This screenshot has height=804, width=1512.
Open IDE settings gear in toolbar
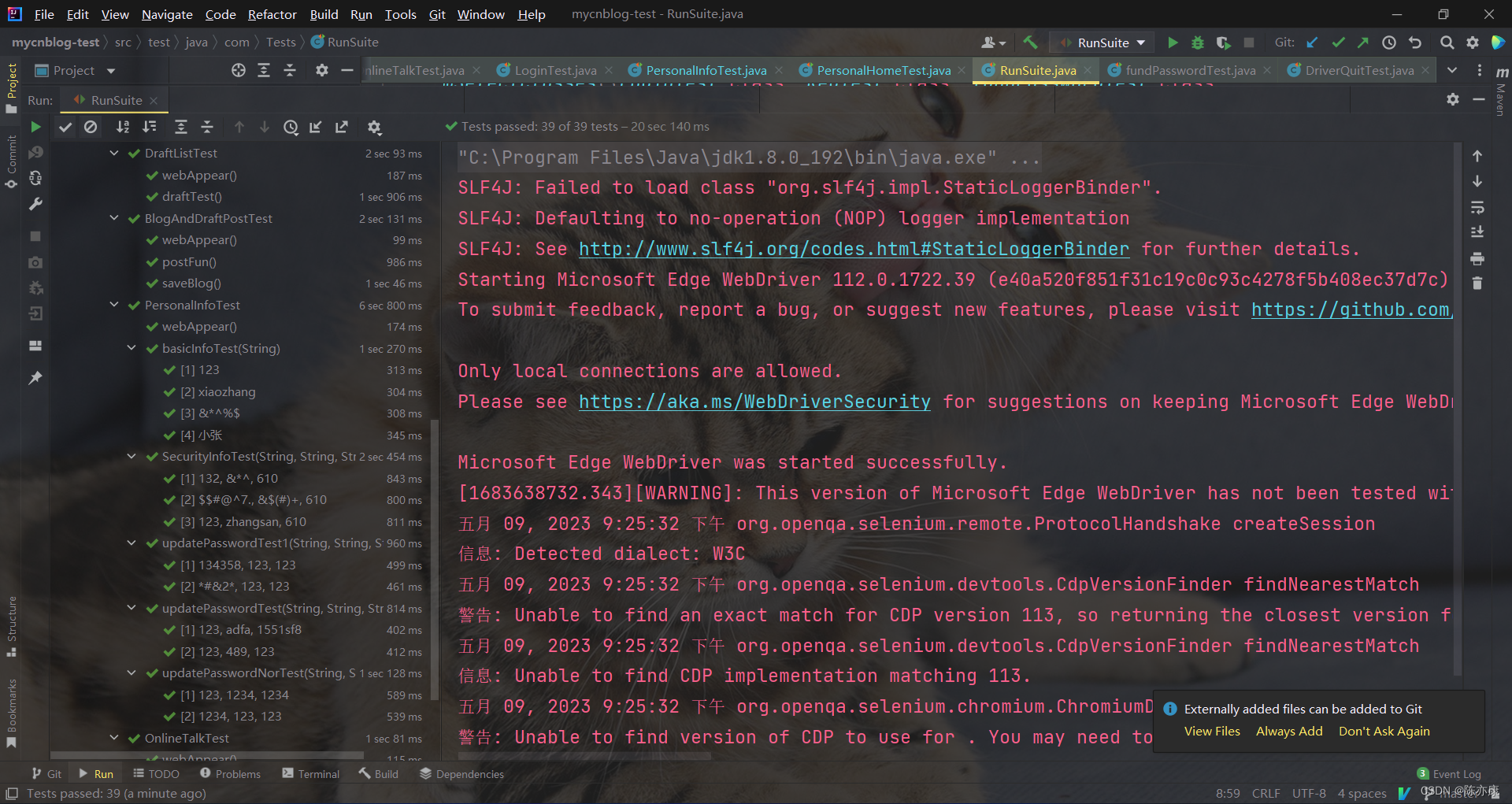(x=1473, y=43)
